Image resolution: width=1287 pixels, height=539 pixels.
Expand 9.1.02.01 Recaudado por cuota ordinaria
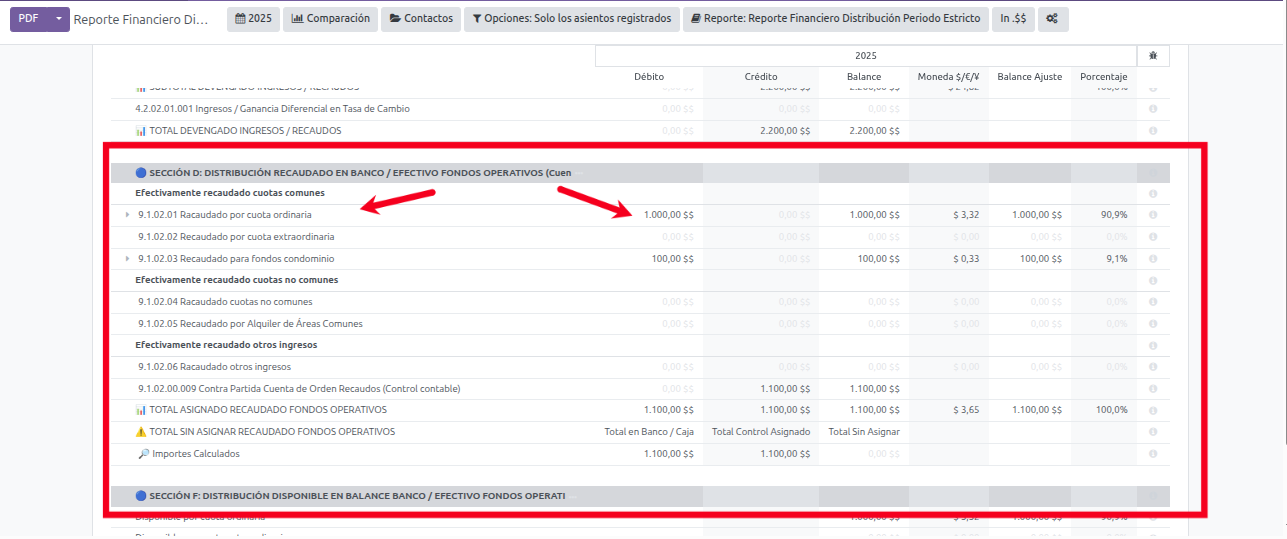[127, 215]
